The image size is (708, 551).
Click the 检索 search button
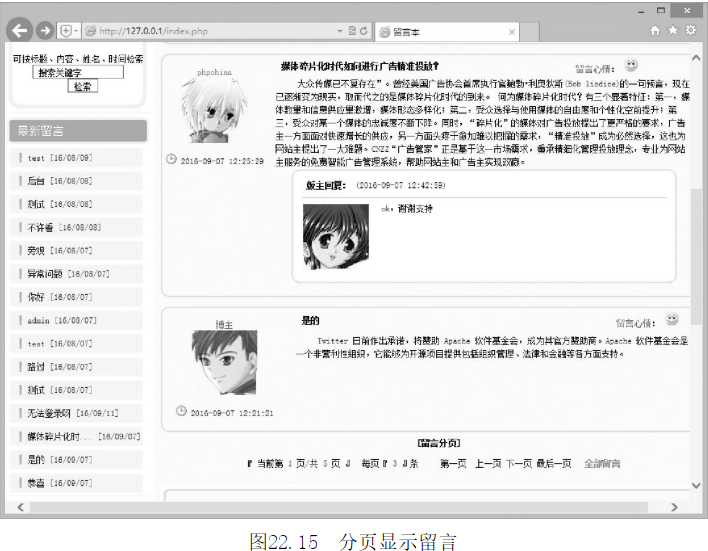click(82, 87)
